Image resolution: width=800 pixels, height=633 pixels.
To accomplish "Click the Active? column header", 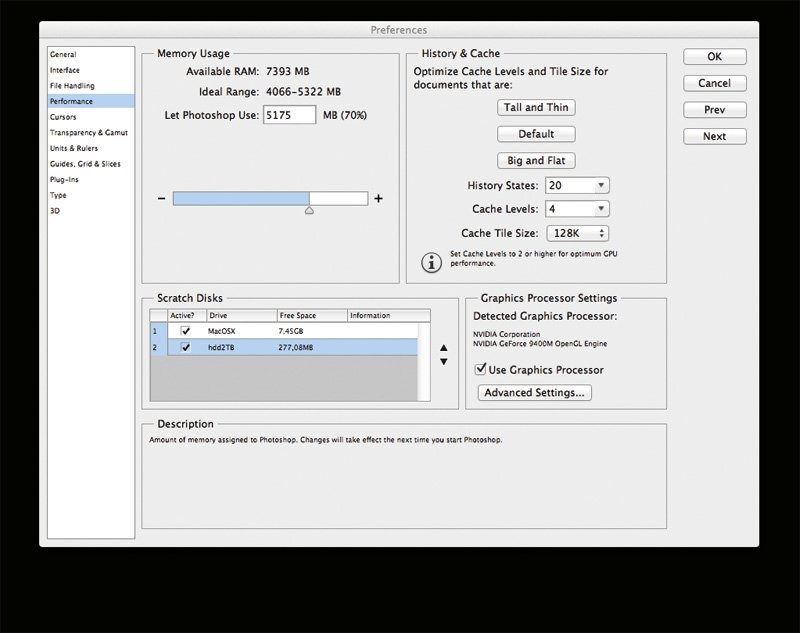I will (x=187, y=316).
